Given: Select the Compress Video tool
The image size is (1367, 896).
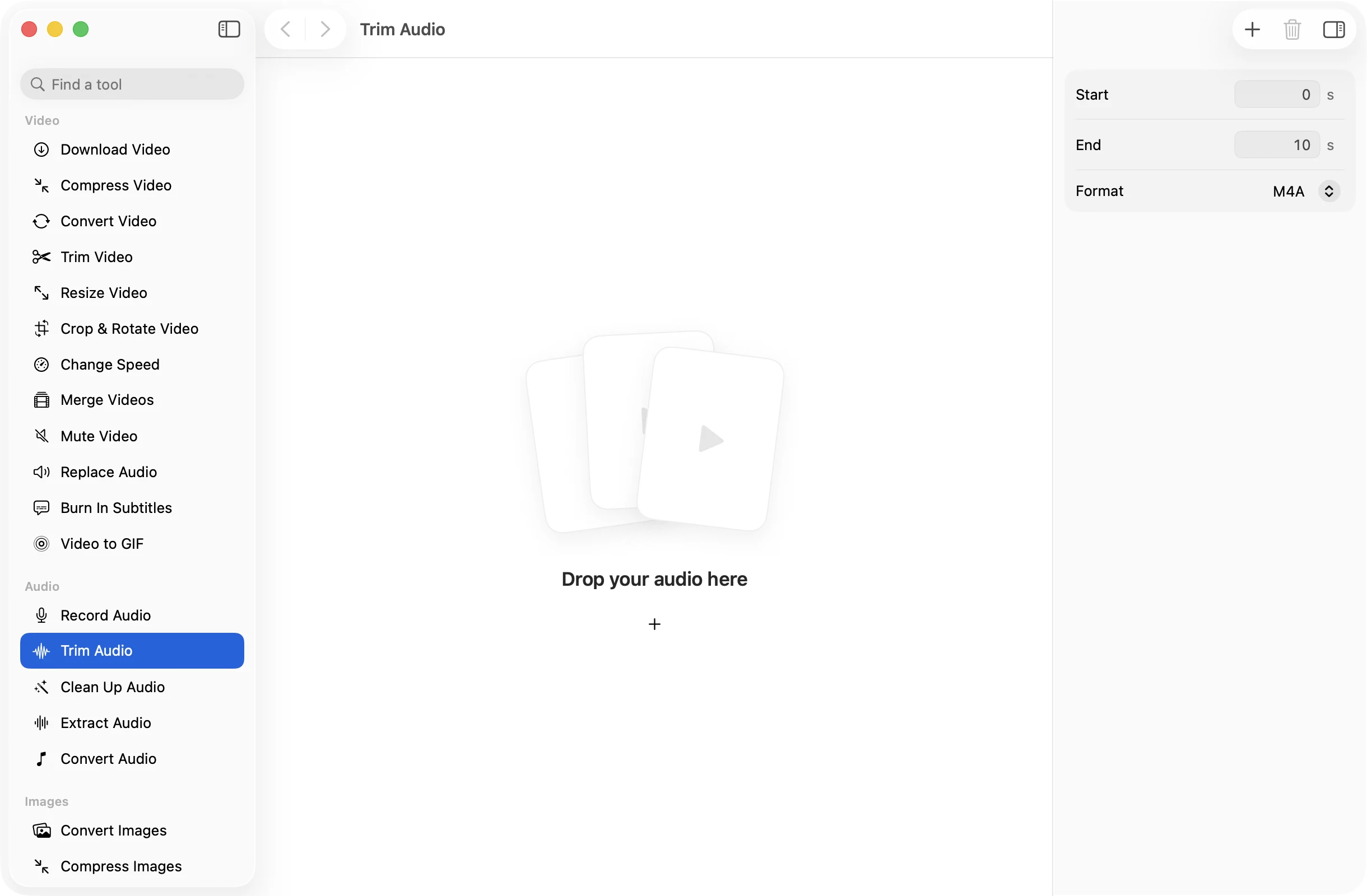Looking at the screenshot, I should click(x=132, y=185).
